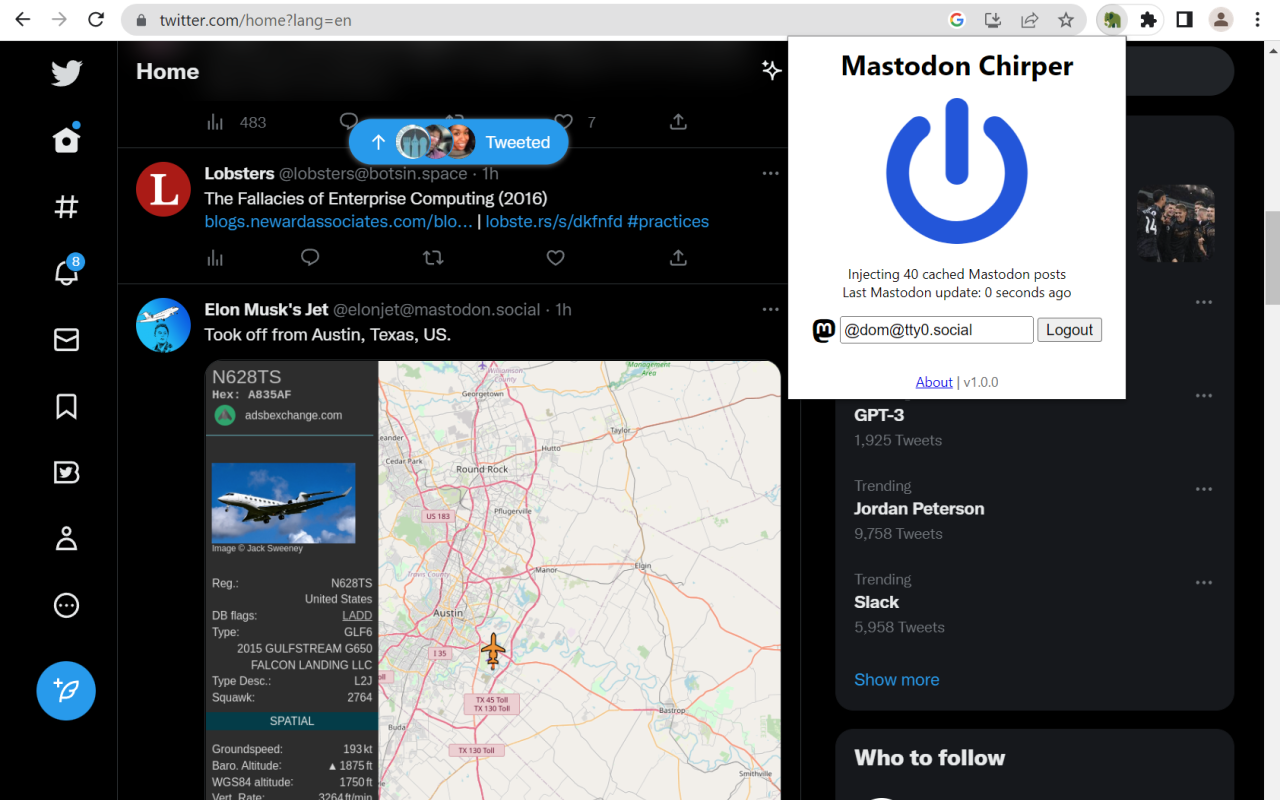Click the Mastodon handle input field
1280x800 pixels.
[936, 330]
